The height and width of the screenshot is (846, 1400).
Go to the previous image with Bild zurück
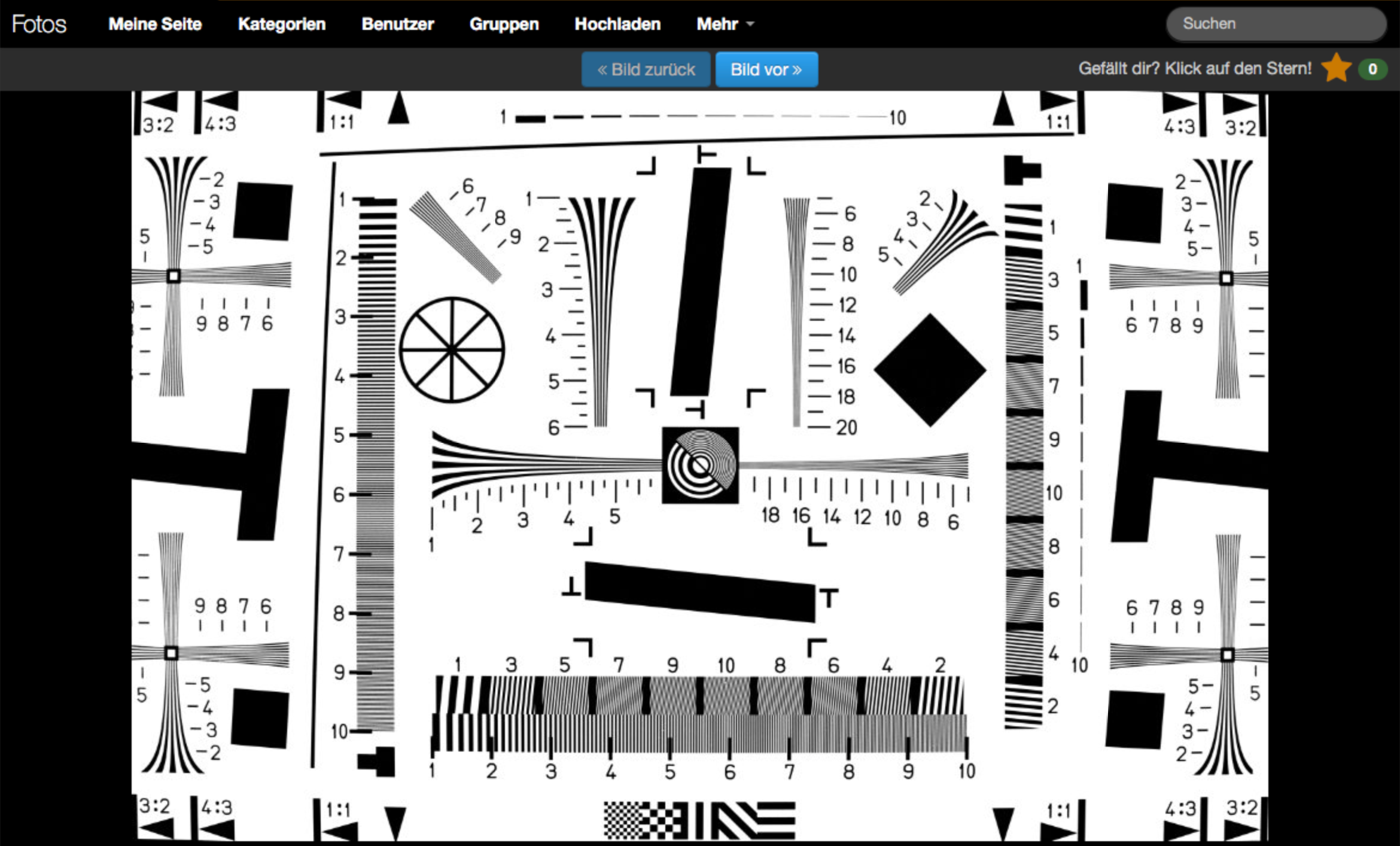coord(646,69)
